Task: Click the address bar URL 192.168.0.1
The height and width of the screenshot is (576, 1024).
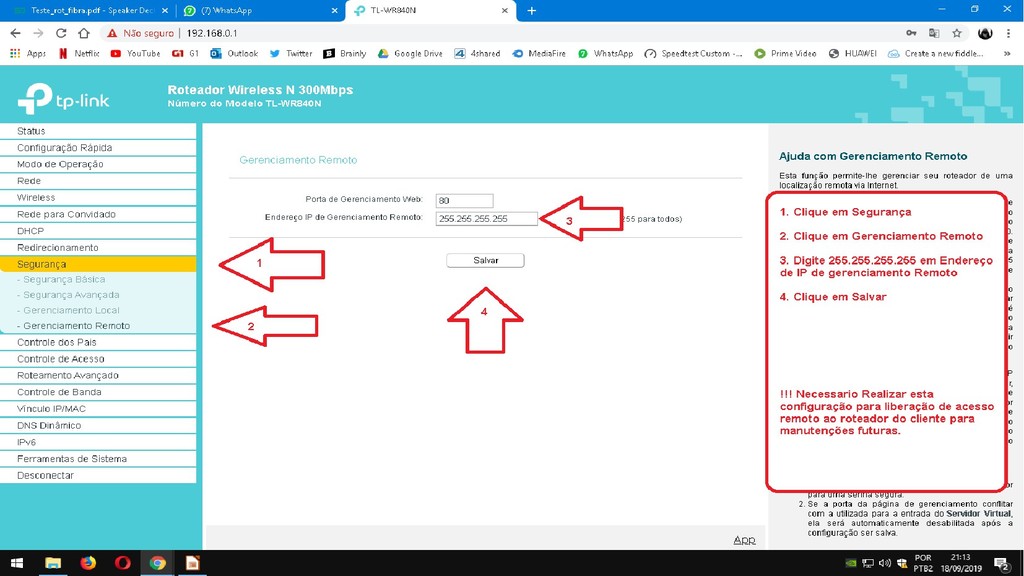Action: (212, 33)
